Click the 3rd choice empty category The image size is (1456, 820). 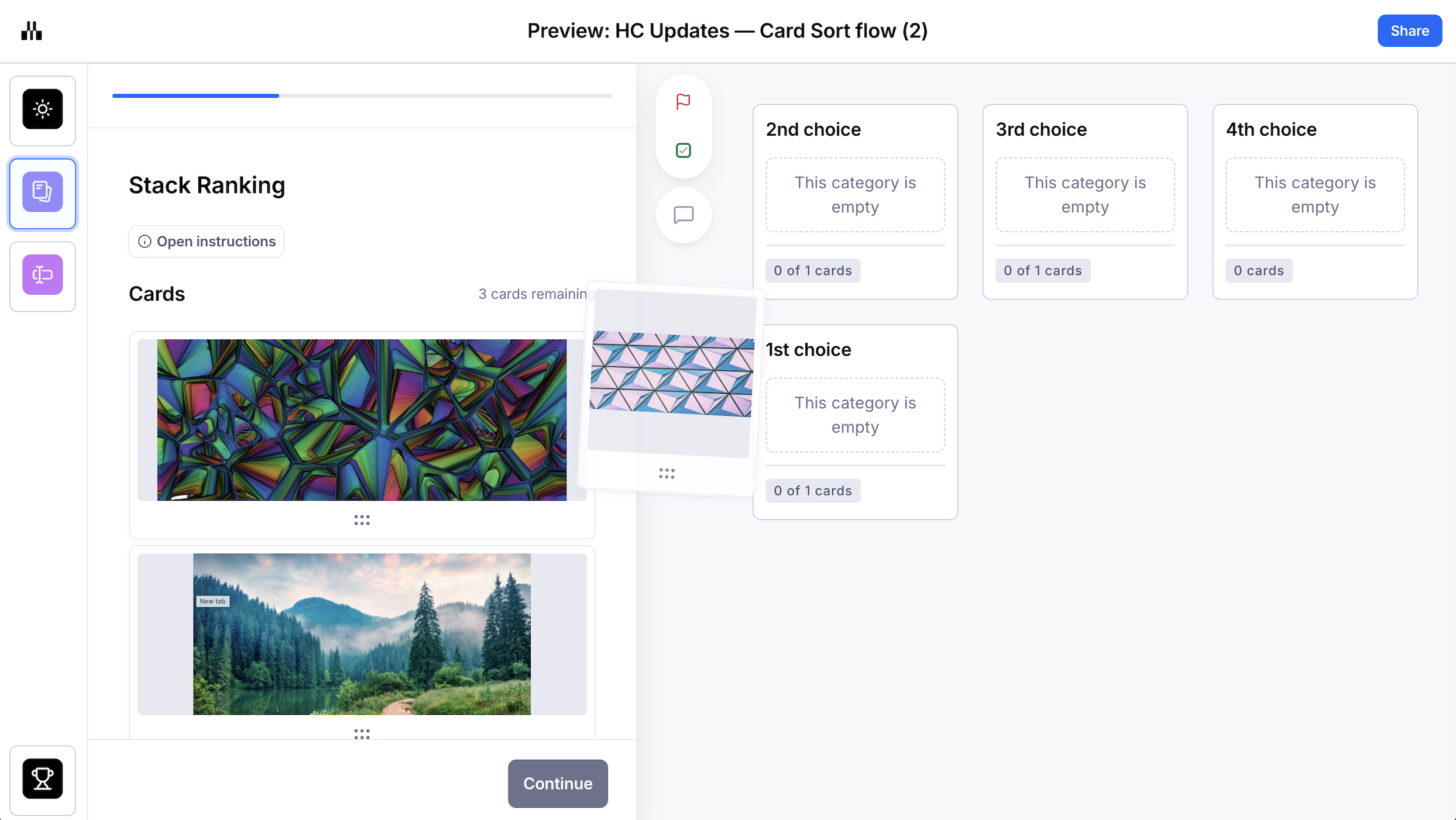pyautogui.click(x=1085, y=195)
